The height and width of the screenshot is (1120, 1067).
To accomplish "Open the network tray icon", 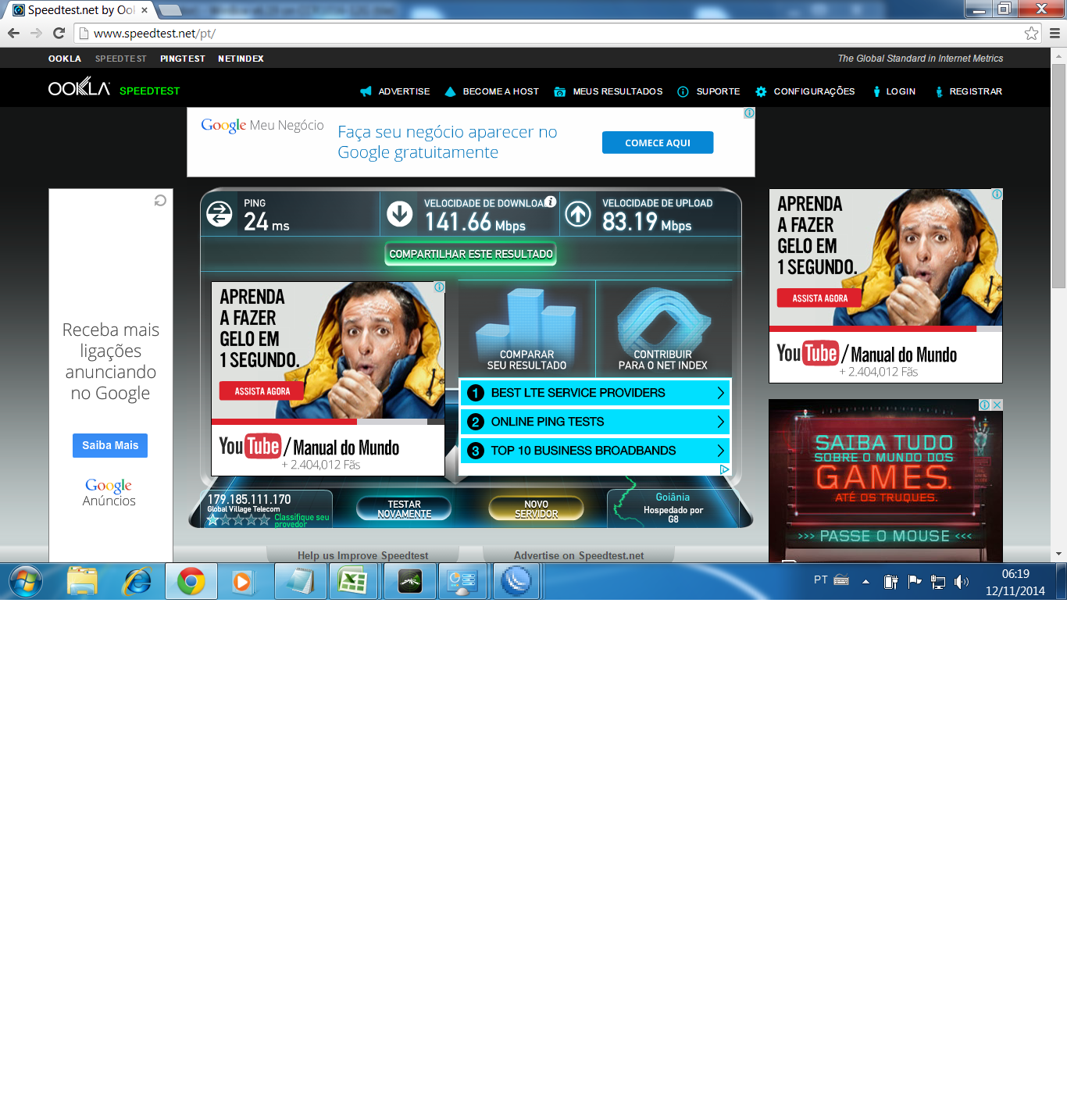I will pos(938,582).
